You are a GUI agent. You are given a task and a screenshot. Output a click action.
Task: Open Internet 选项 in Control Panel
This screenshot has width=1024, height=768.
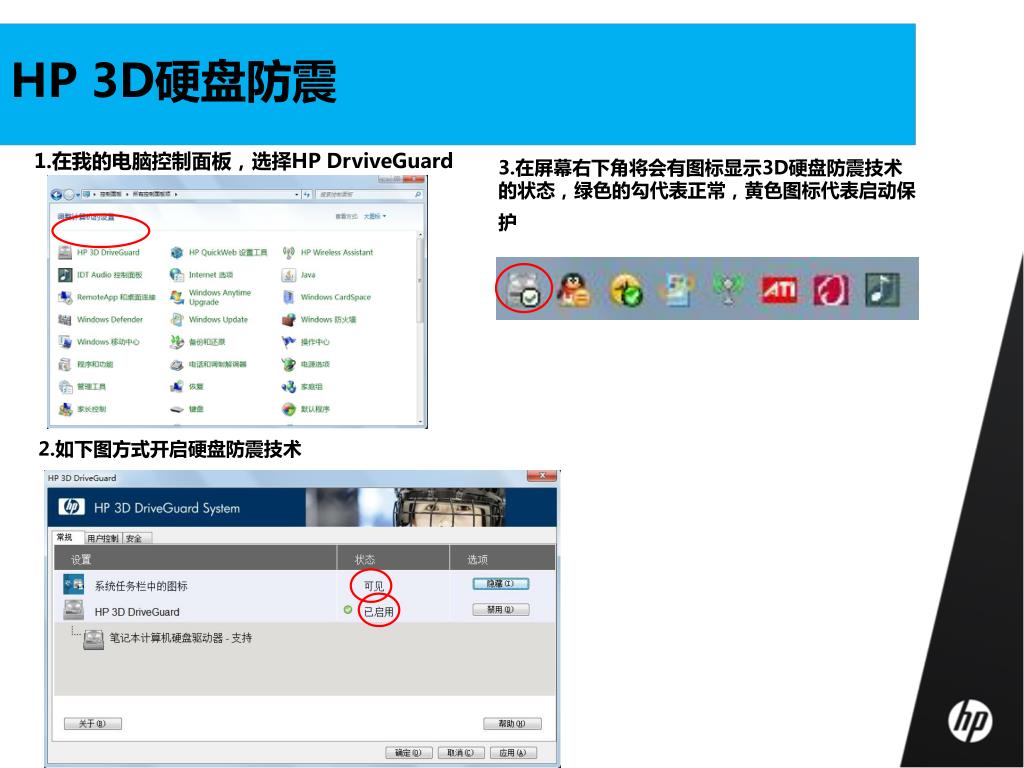click(x=201, y=275)
